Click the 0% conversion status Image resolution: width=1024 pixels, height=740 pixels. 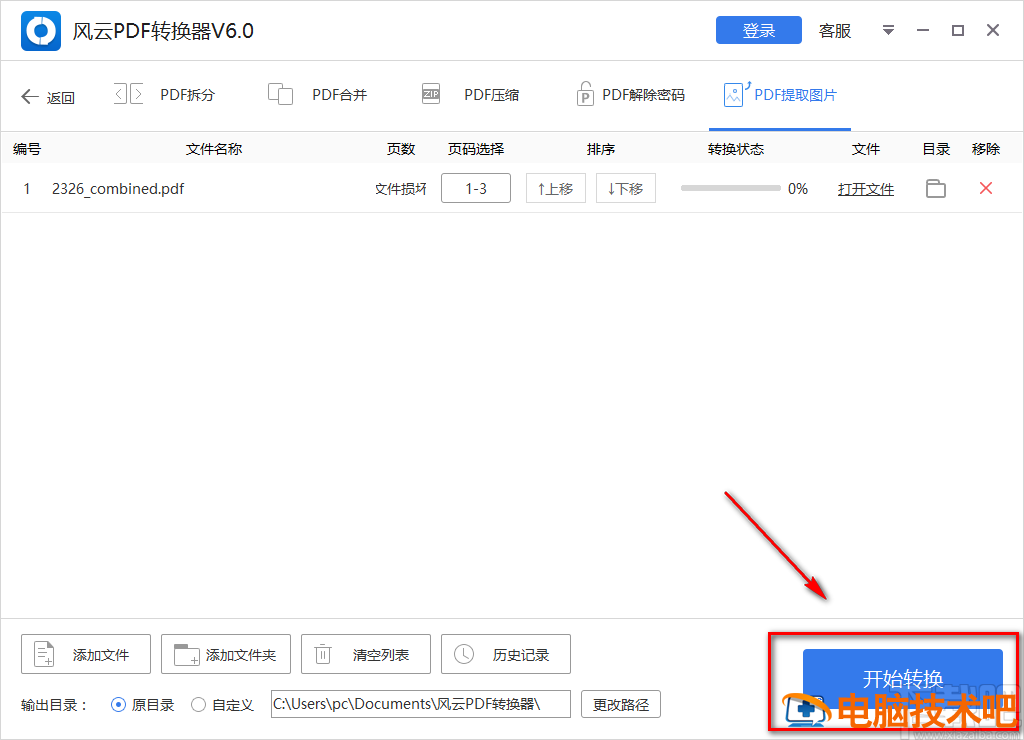[797, 189]
